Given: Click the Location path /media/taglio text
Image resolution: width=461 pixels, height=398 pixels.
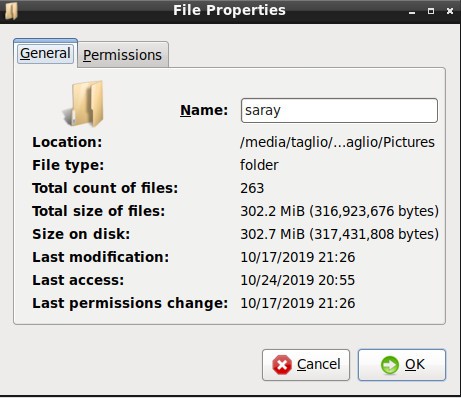Looking at the screenshot, I should (x=337, y=142).
